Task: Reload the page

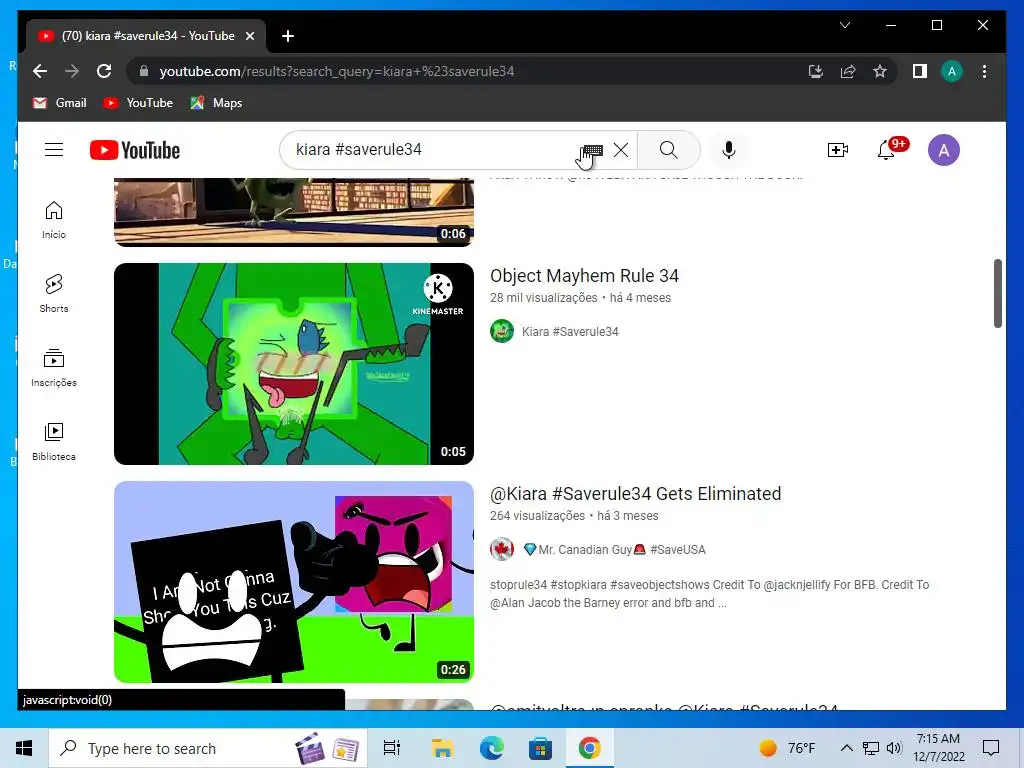Action: click(104, 71)
